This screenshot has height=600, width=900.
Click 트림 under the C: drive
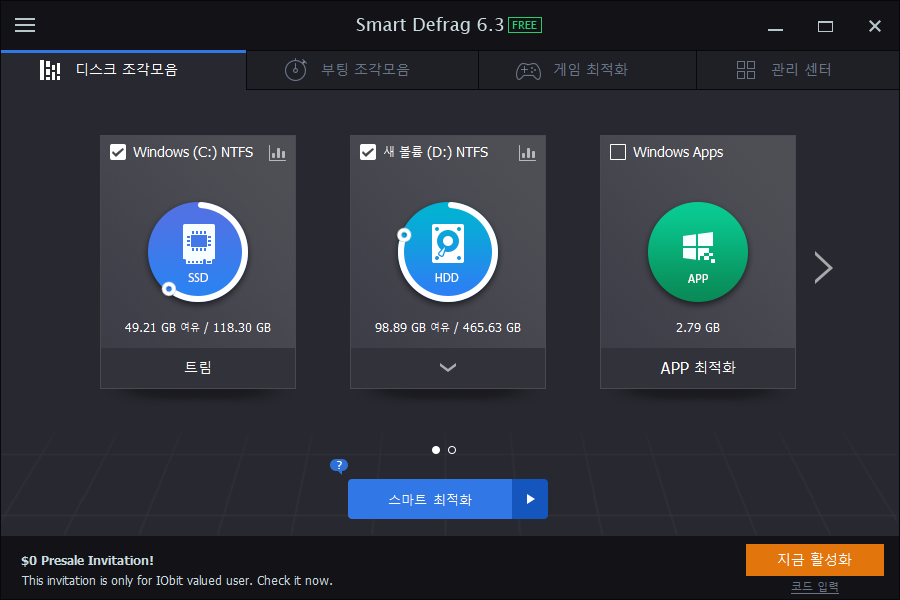(198, 367)
